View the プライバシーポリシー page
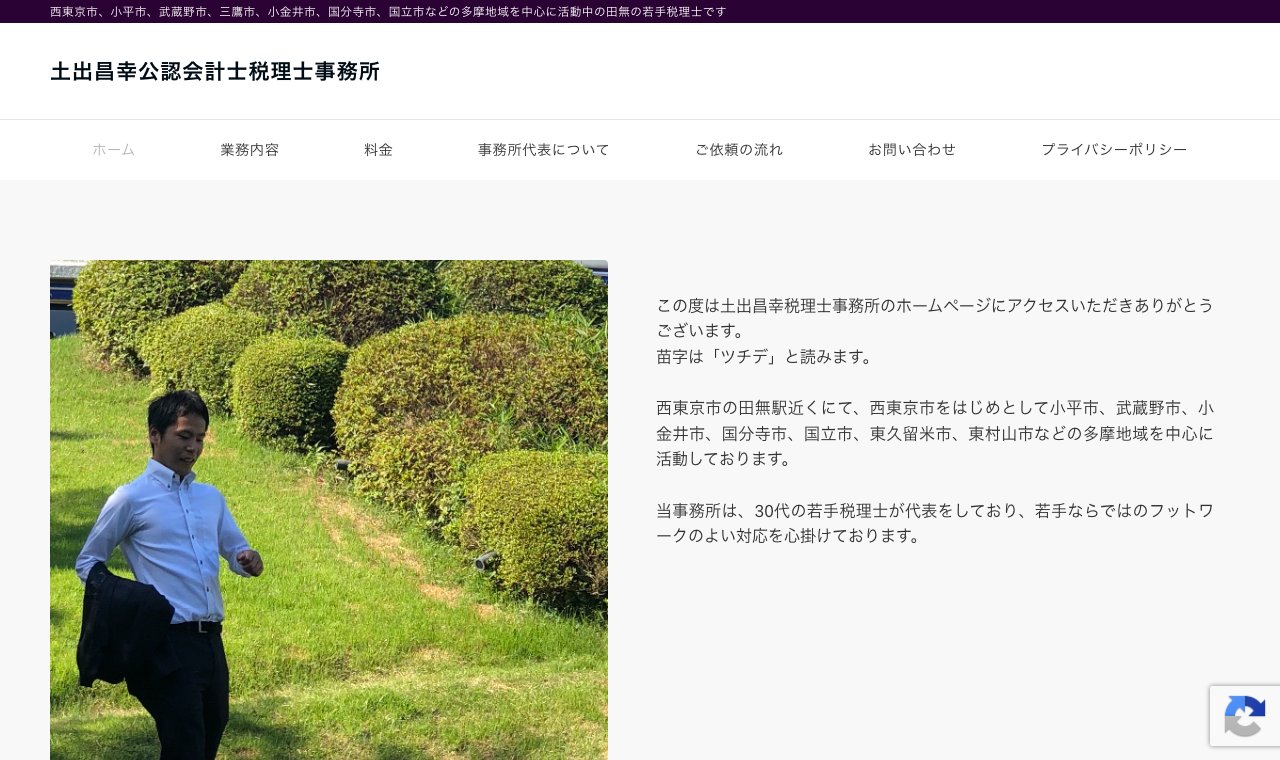Viewport: 1280px width, 760px height. 1114,150
